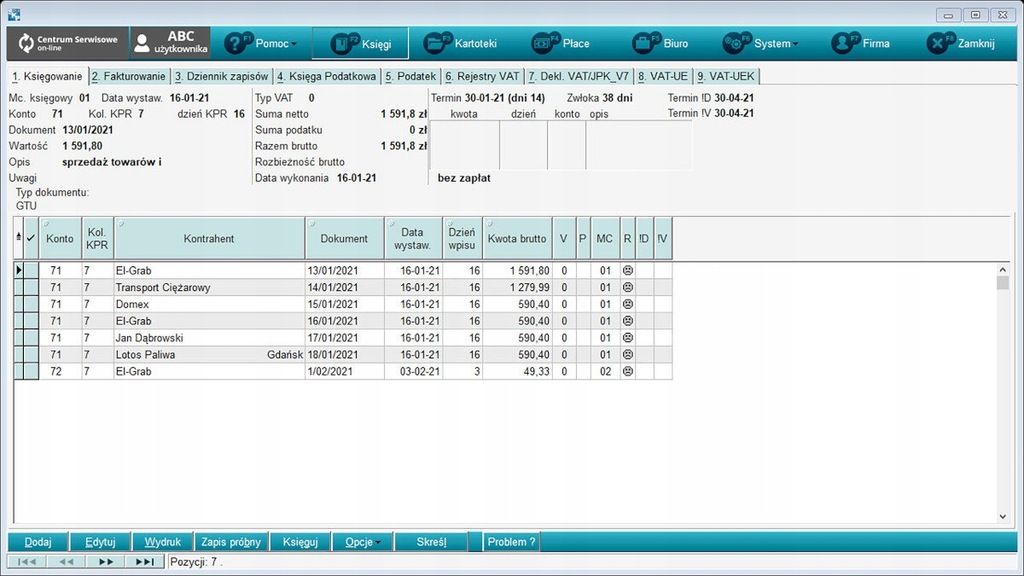Viewport: 1024px width, 576px height.
Task: Click the scrollbar up arrow
Action: point(1002,269)
